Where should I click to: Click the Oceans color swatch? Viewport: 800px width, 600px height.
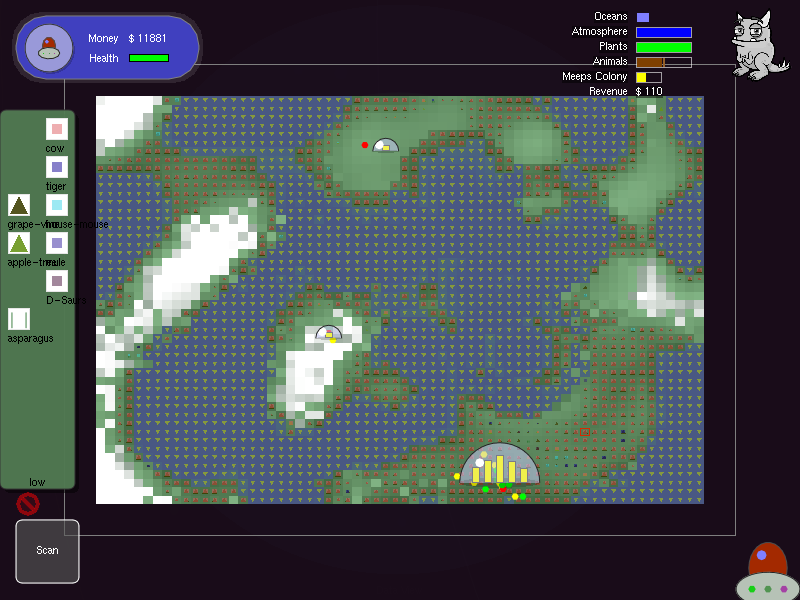pyautogui.click(x=643, y=17)
